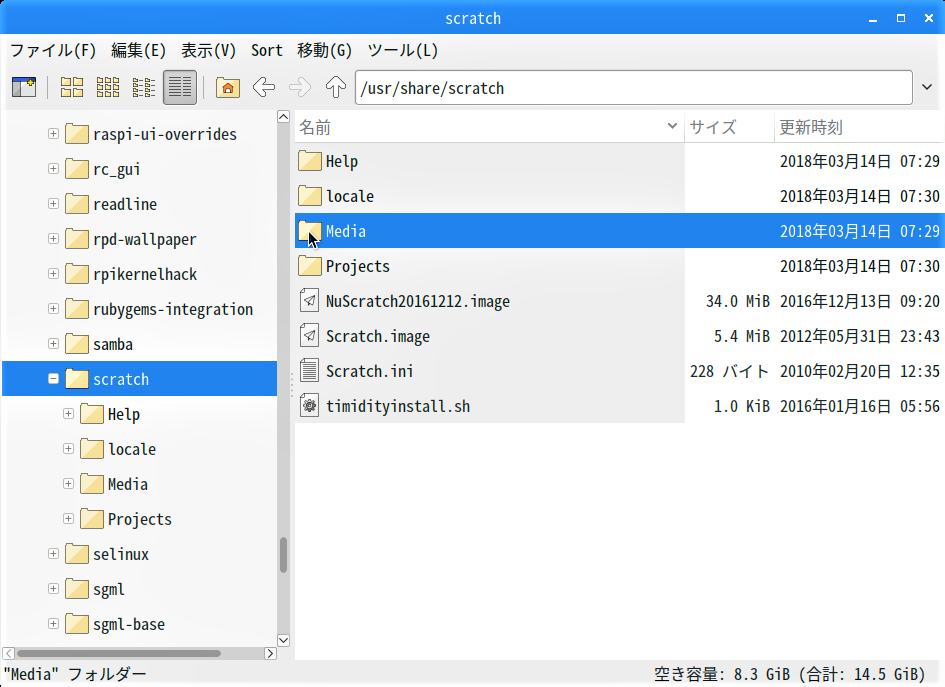Click the readline folder icon in tree
The width and height of the screenshot is (945, 687).
pyautogui.click(x=77, y=204)
